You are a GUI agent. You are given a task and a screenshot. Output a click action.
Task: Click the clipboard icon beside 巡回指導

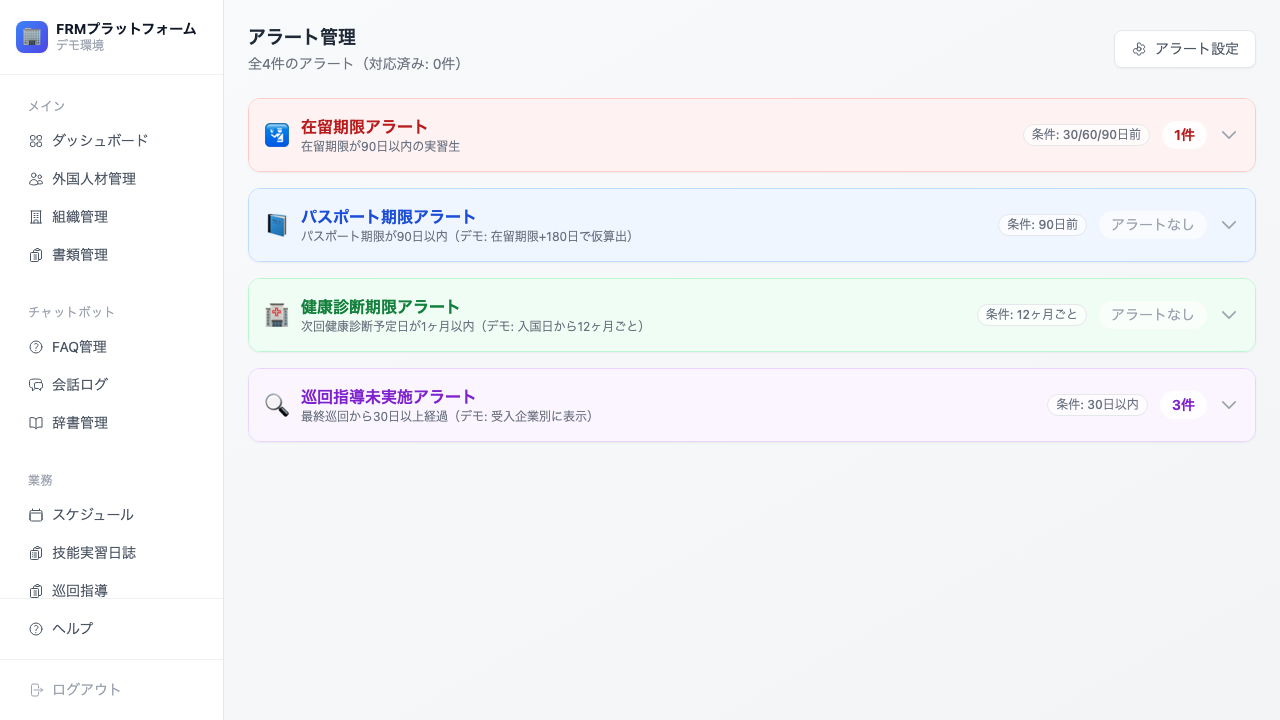36,591
